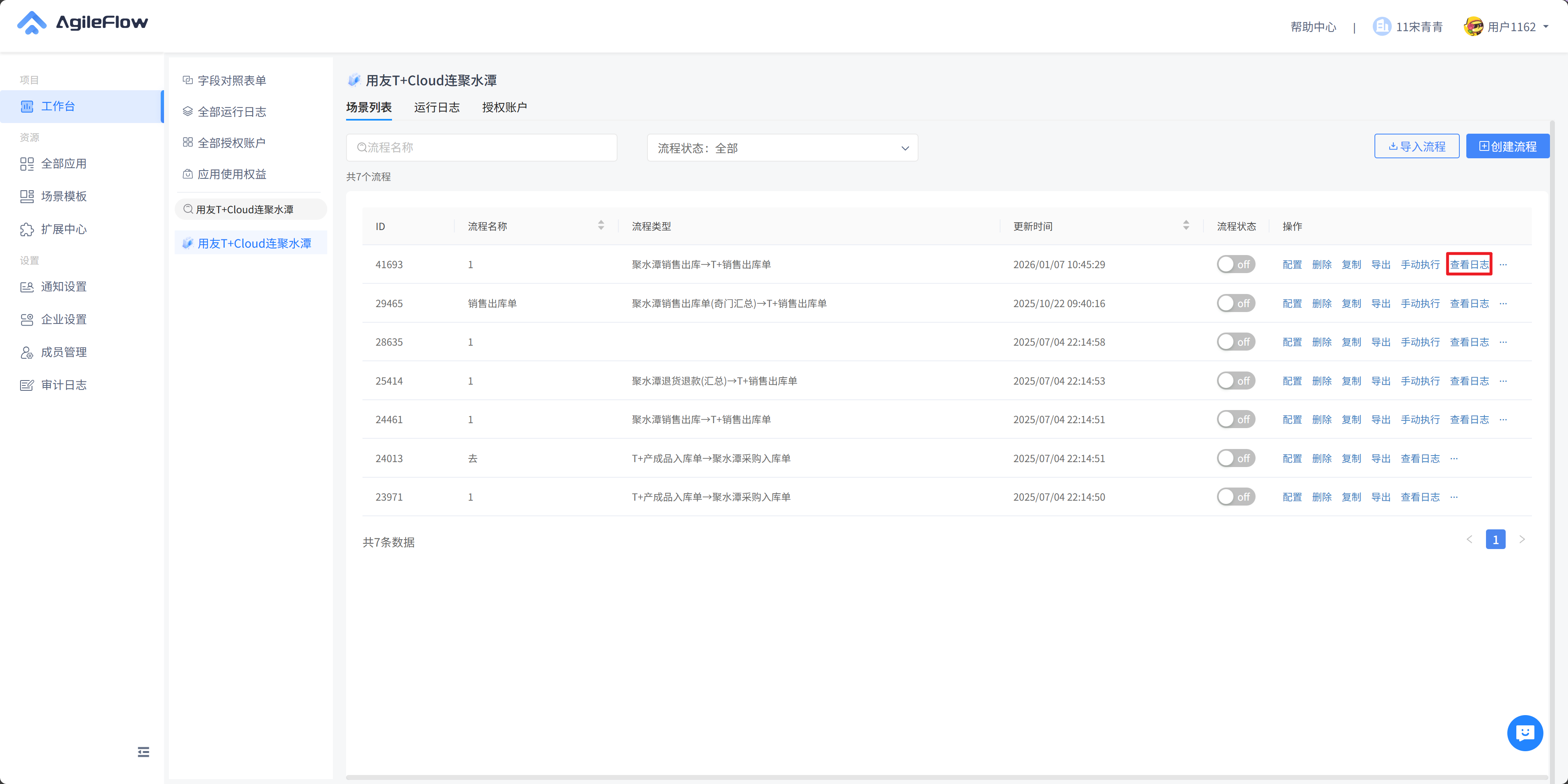Click the 创建流程 button
1568x784 pixels.
[1507, 147]
